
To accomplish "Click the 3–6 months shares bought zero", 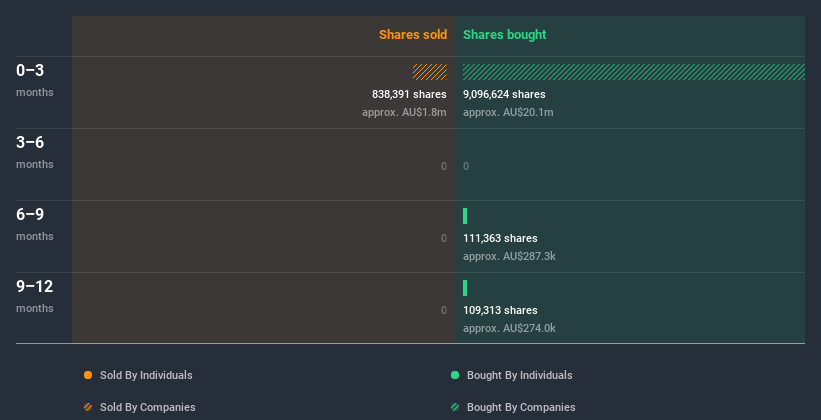I will pyautogui.click(x=466, y=167).
